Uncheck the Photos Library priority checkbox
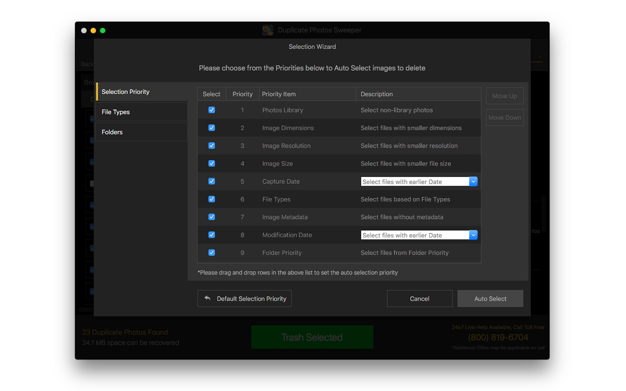The width and height of the screenshot is (626, 391). (212, 110)
